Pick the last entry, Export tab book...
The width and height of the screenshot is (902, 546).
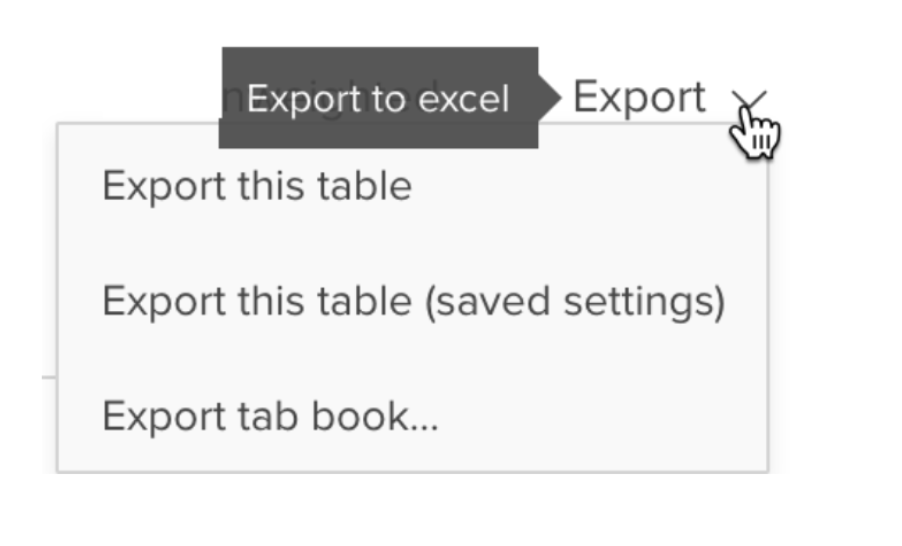(x=270, y=416)
